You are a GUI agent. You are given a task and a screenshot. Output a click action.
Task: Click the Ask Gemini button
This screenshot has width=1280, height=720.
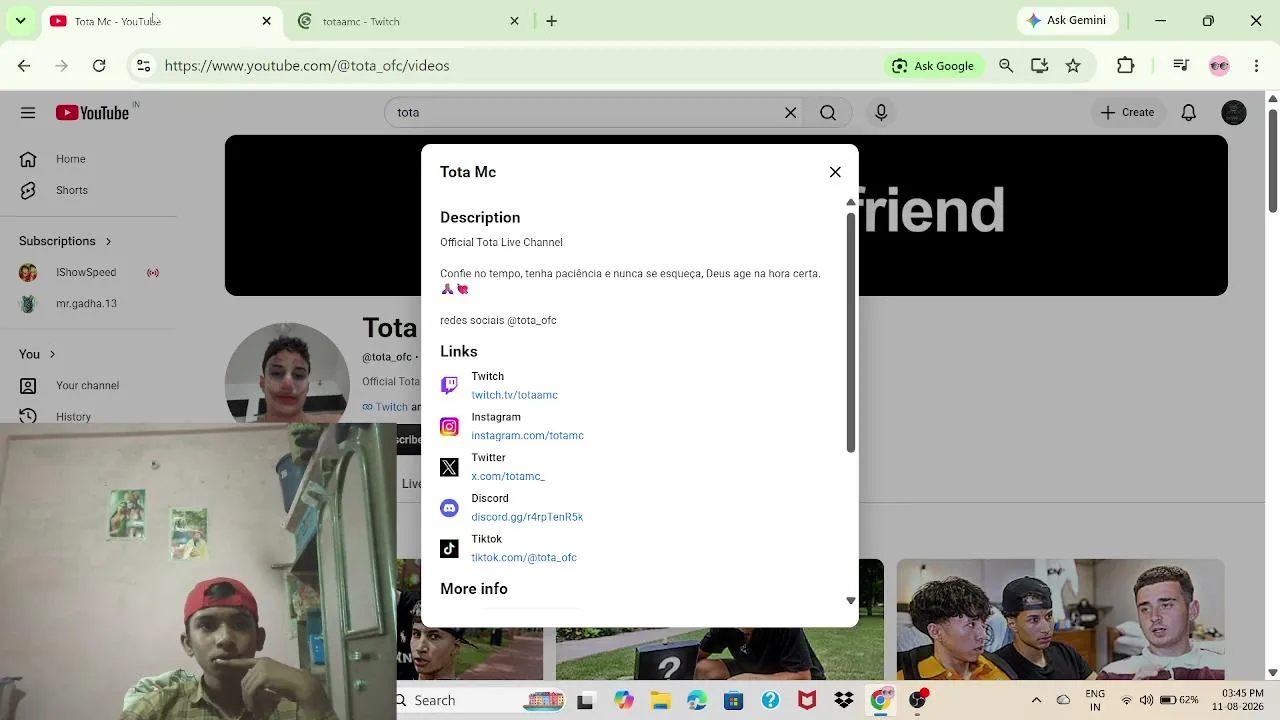click(1067, 20)
